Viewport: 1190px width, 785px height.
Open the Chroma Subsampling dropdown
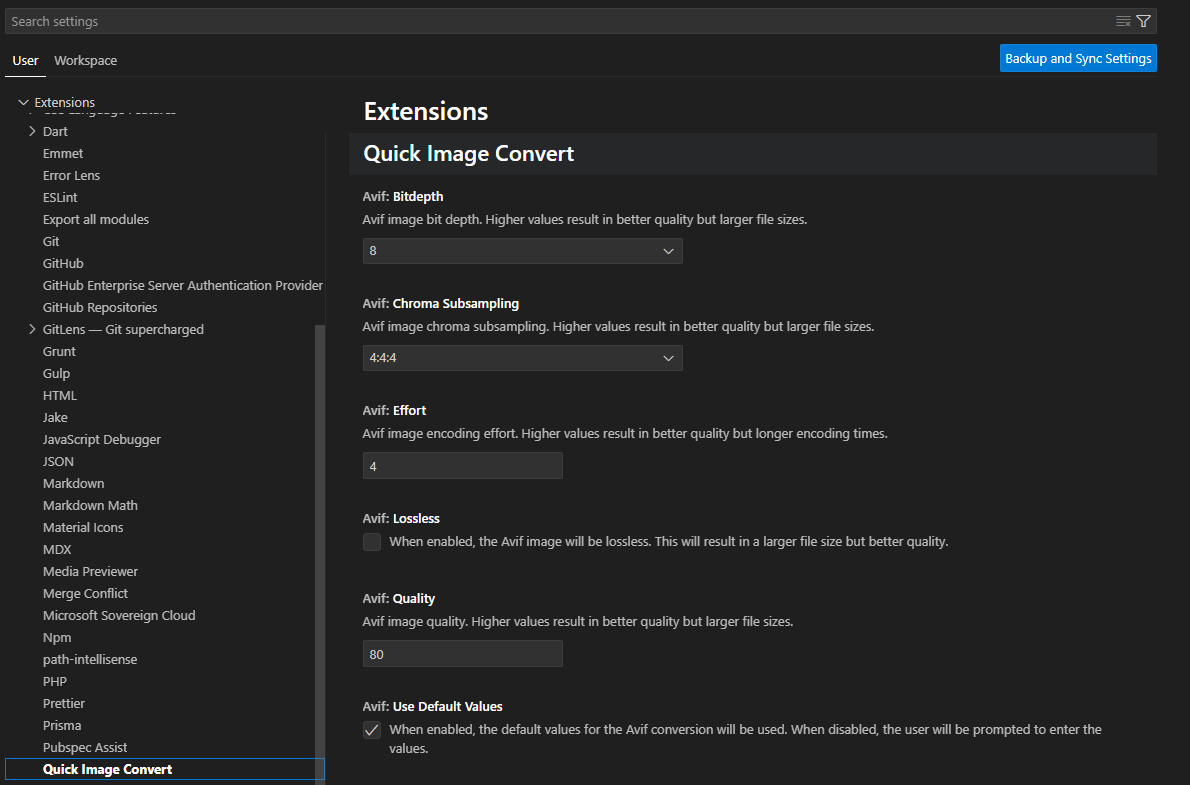(x=522, y=358)
